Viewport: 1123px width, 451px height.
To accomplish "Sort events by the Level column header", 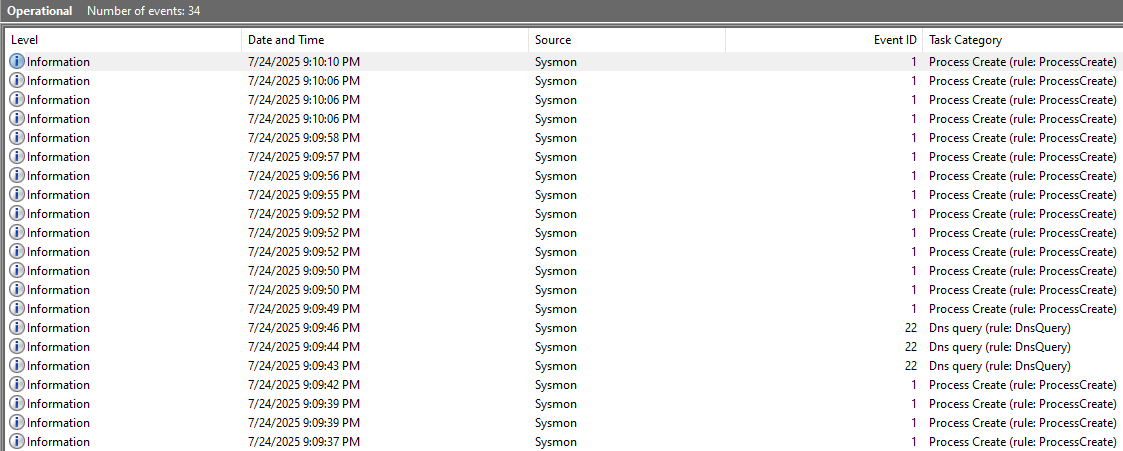I will click(x=25, y=40).
